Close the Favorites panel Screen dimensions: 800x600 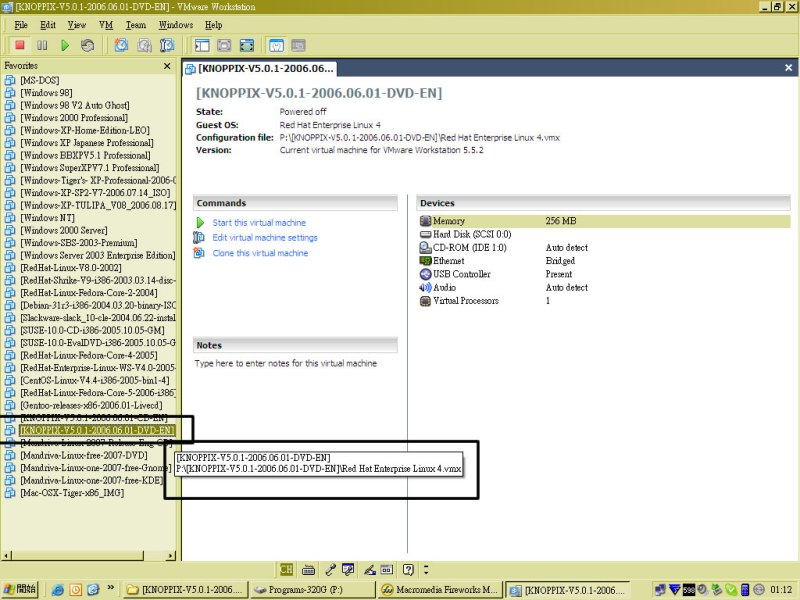(167, 66)
